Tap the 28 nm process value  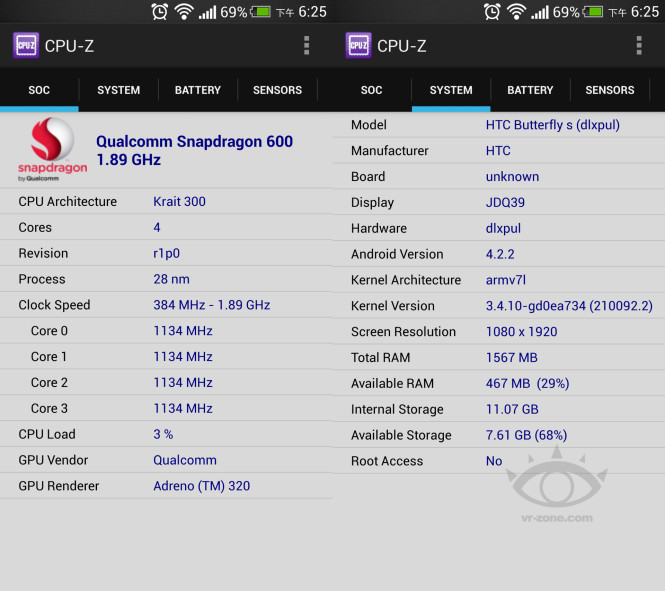[171, 279]
